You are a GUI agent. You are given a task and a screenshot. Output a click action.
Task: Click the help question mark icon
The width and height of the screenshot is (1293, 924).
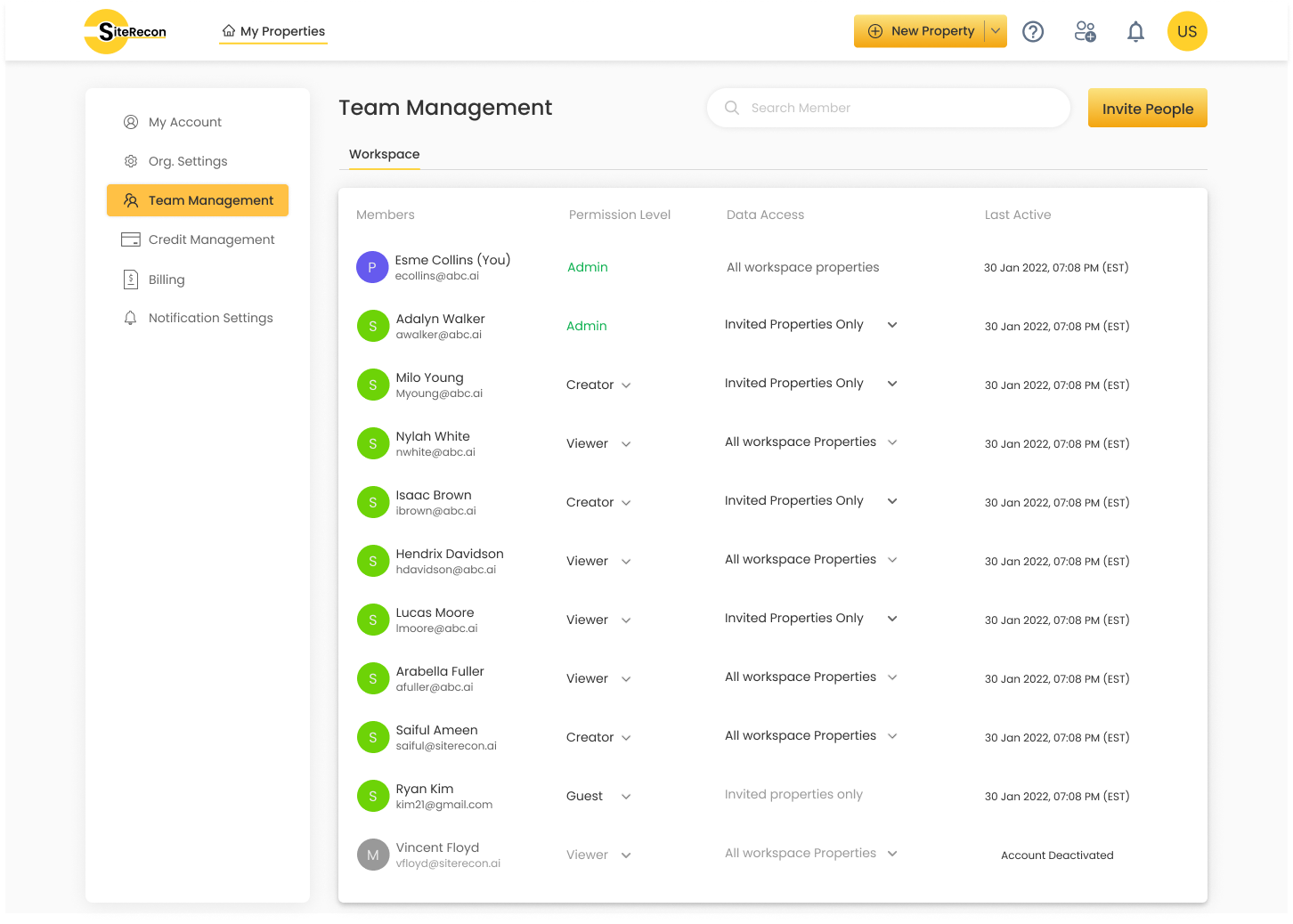pos(1033,31)
